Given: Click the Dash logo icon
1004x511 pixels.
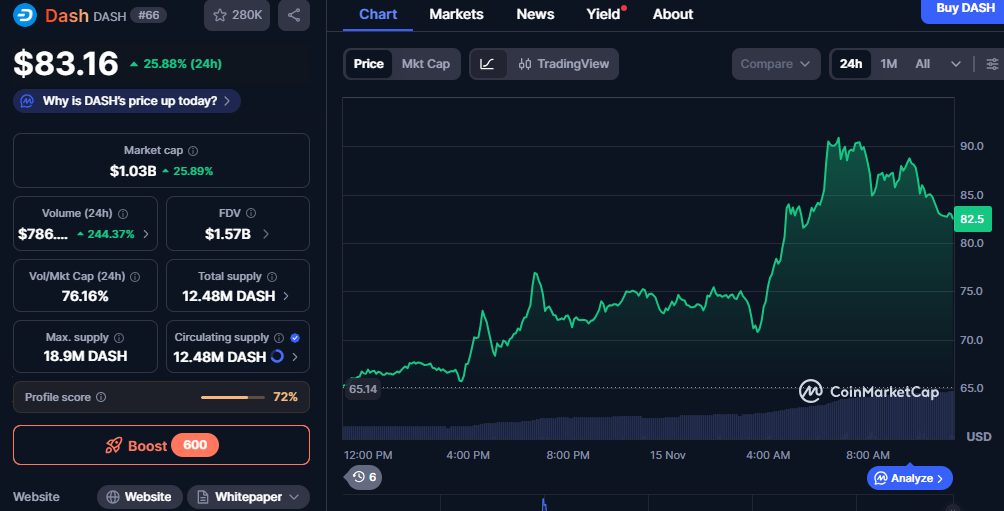Looking at the screenshot, I should [x=24, y=15].
